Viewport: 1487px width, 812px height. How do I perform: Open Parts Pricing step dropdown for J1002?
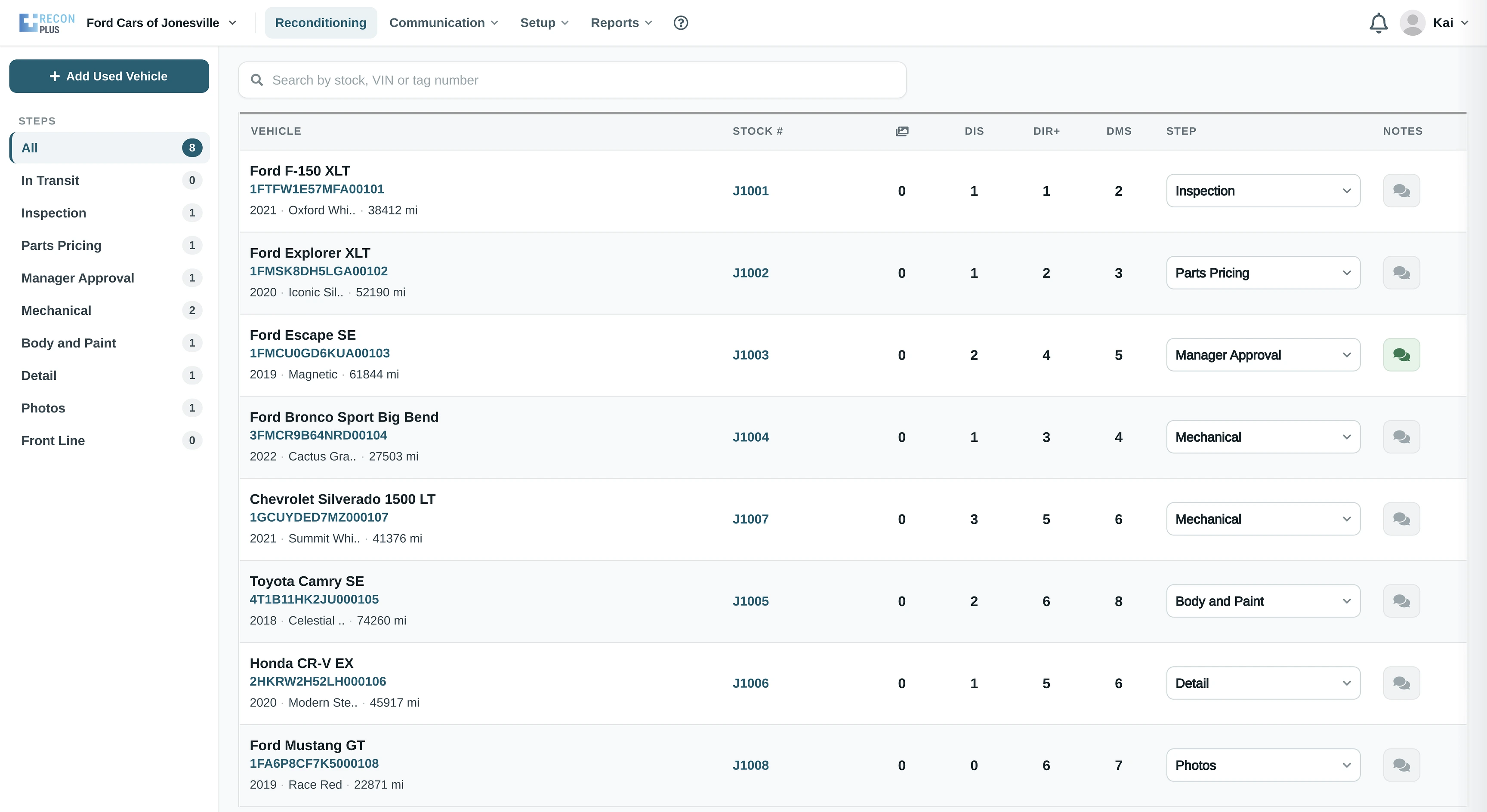1263,272
